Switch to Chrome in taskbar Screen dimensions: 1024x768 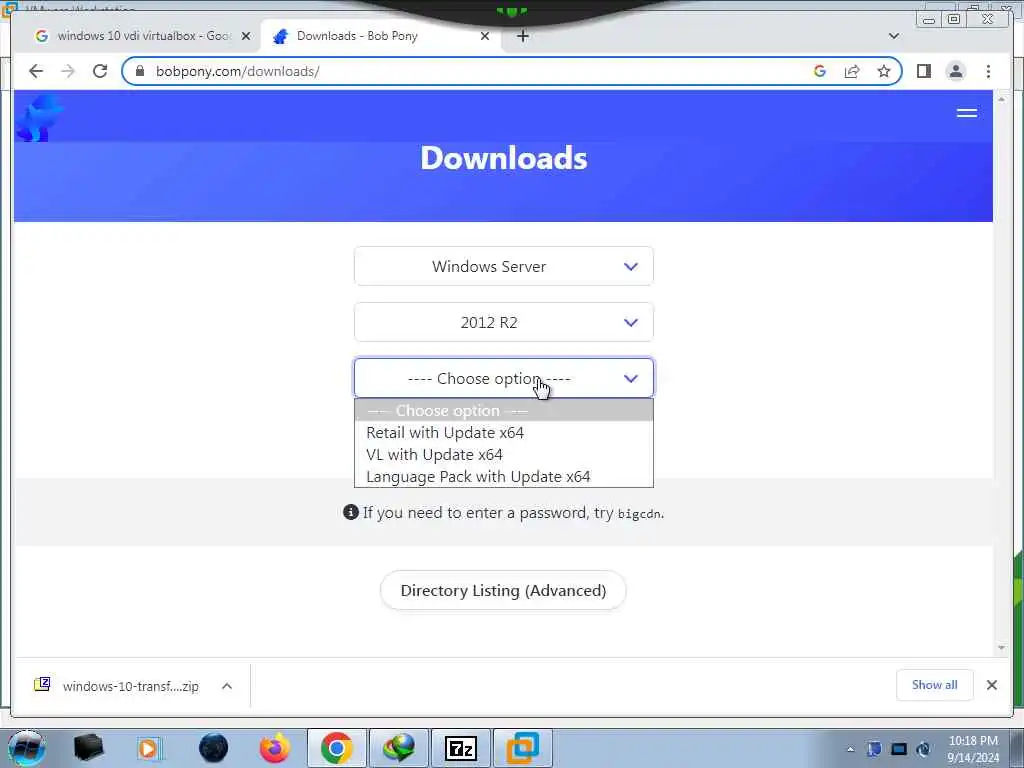336,748
